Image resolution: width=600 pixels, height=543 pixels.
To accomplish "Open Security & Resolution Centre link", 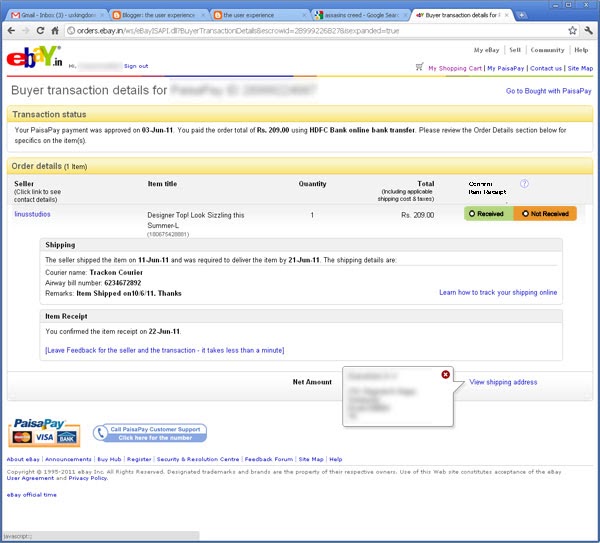I will (198, 459).
